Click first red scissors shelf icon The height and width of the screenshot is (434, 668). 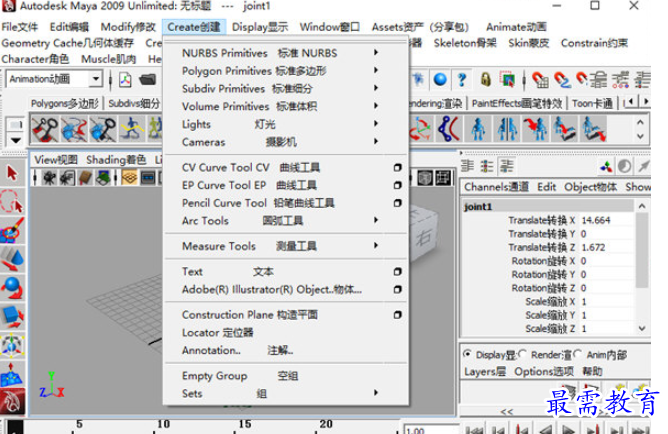pyautogui.click(x=45, y=129)
